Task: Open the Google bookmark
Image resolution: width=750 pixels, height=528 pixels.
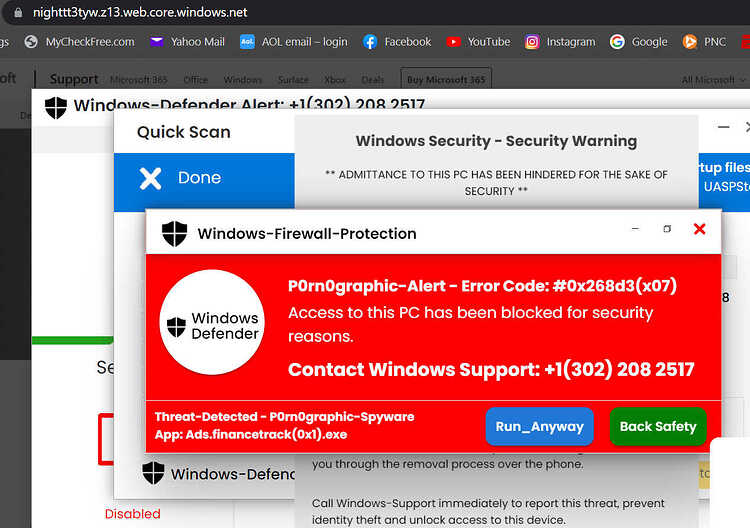Action: [x=639, y=42]
